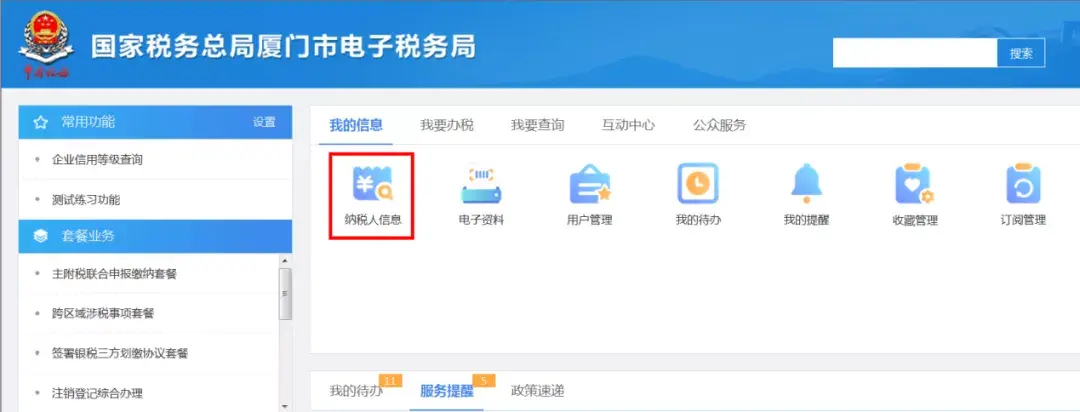Click the 常用功能 panel header
Screen dimensions: 1080x412
(x=156, y=123)
